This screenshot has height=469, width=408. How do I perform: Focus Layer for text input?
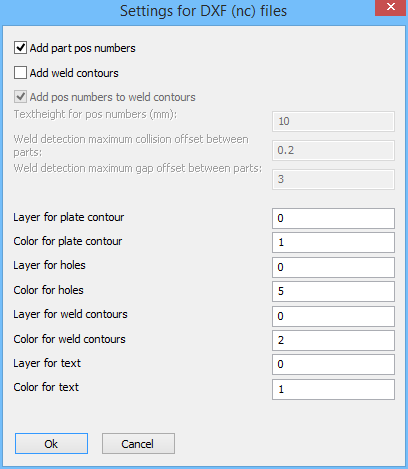click(x=333, y=364)
